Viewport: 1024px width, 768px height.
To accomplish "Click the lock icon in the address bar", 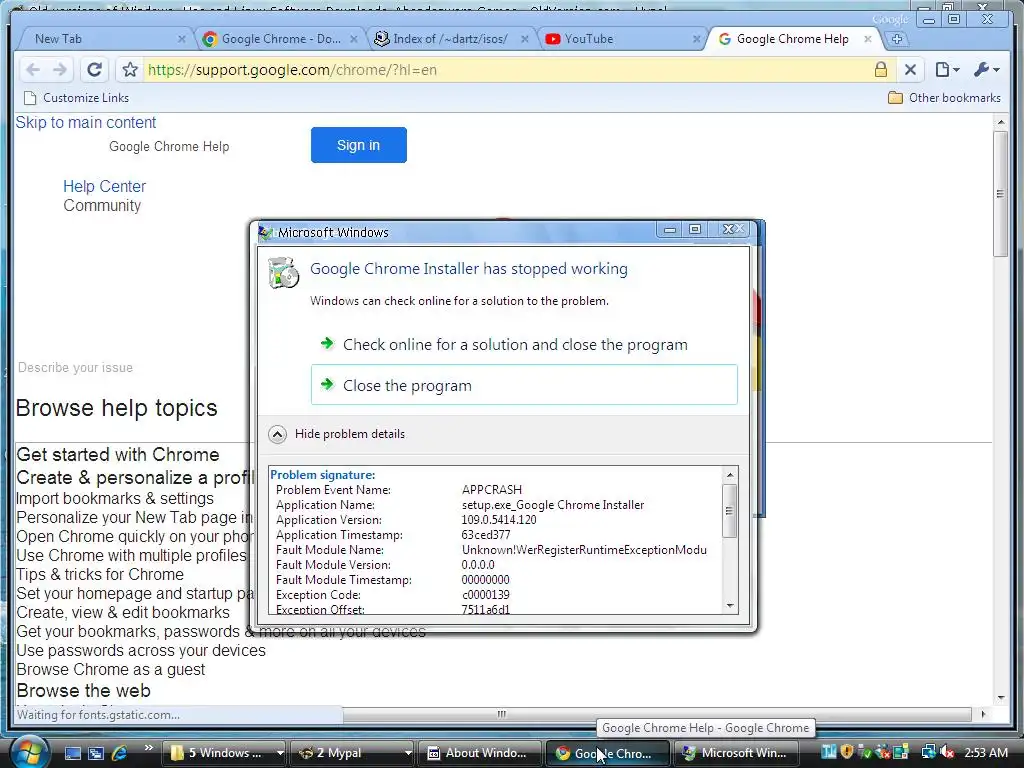I will (x=880, y=69).
